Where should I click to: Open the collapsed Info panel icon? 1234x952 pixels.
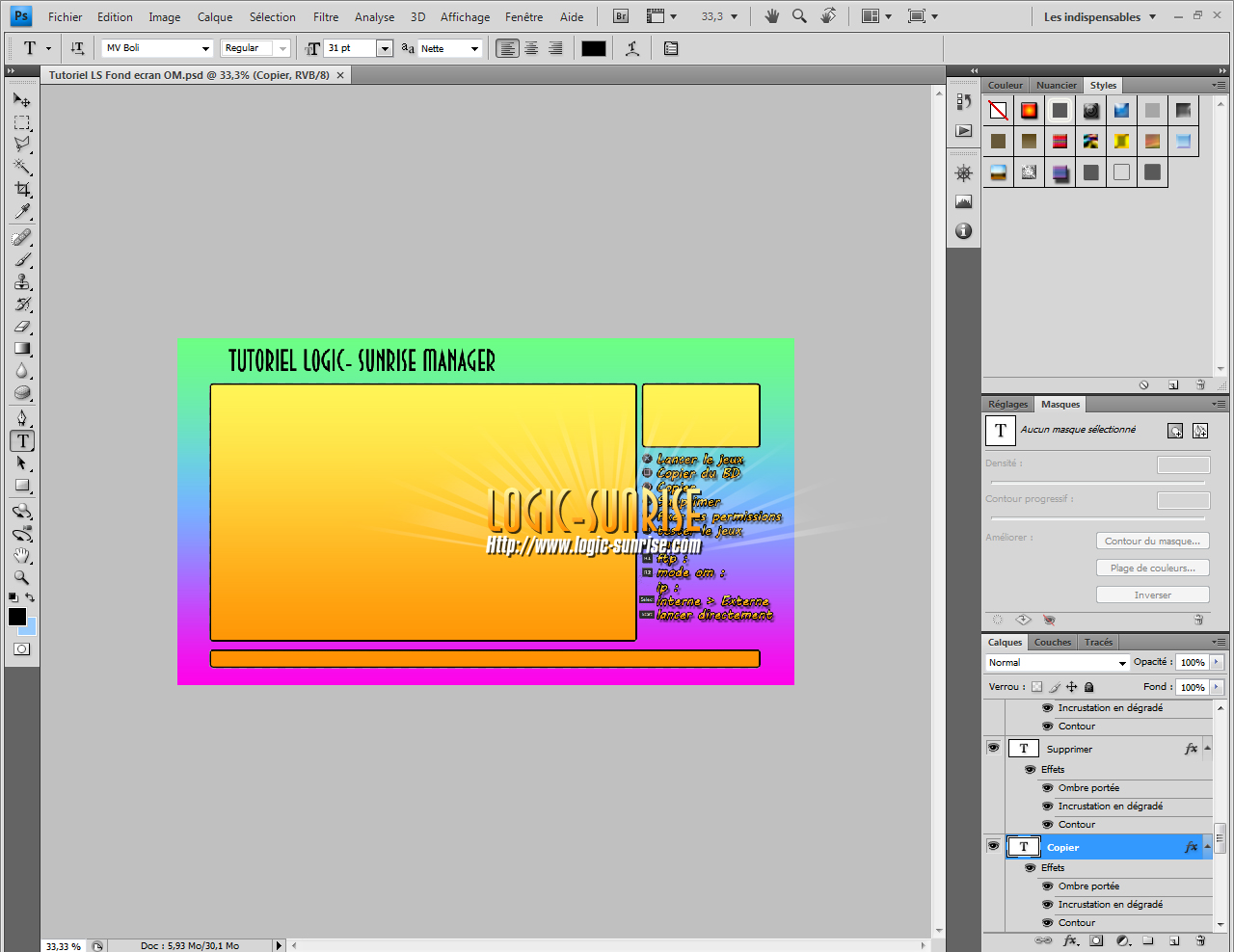coord(963,231)
